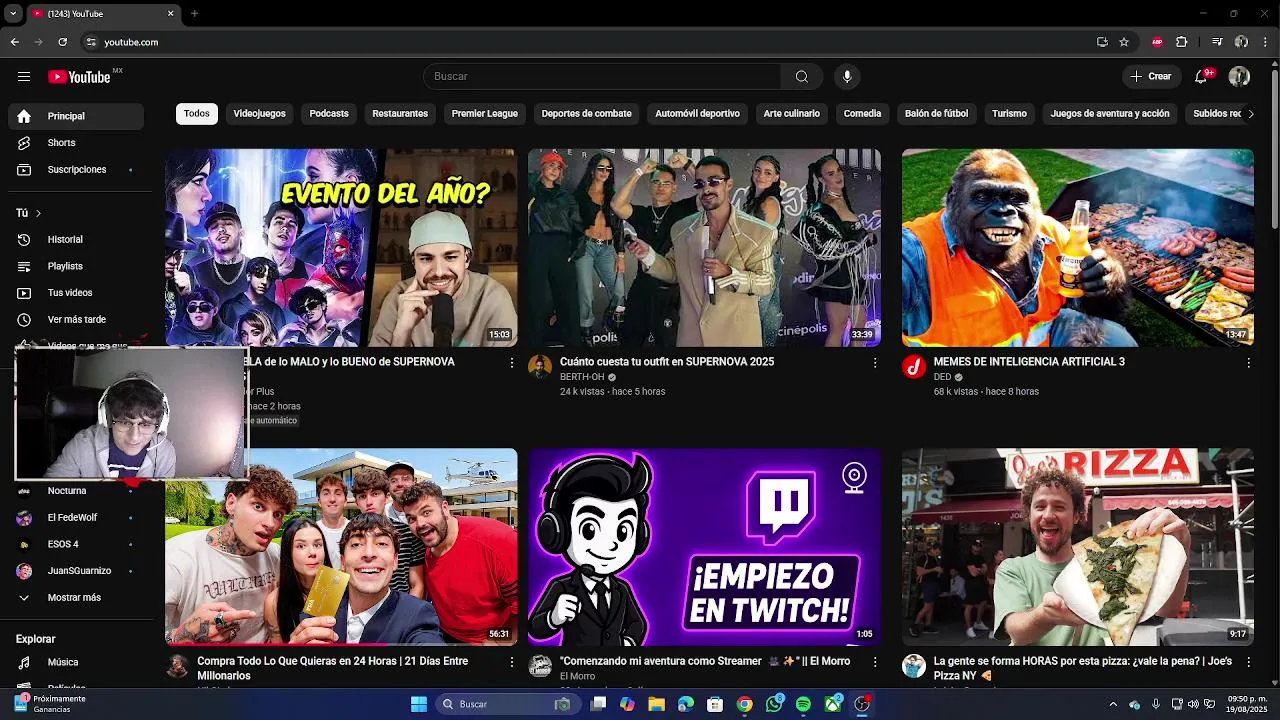Viewport: 1280px width, 720px height.
Task: Select the Podcasts filter chip
Action: (x=329, y=114)
